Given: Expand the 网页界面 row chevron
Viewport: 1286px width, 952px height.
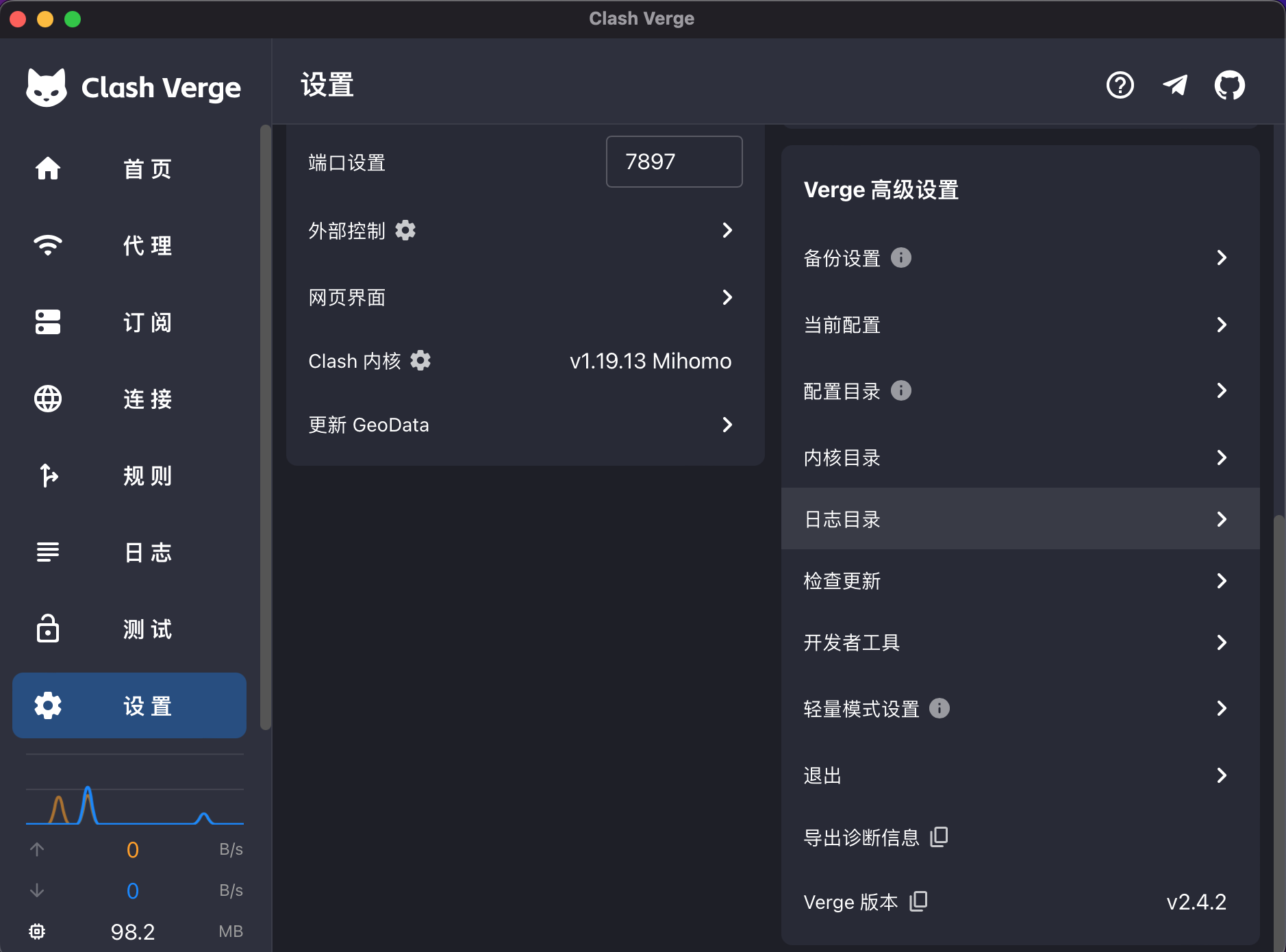Looking at the screenshot, I should point(727,297).
